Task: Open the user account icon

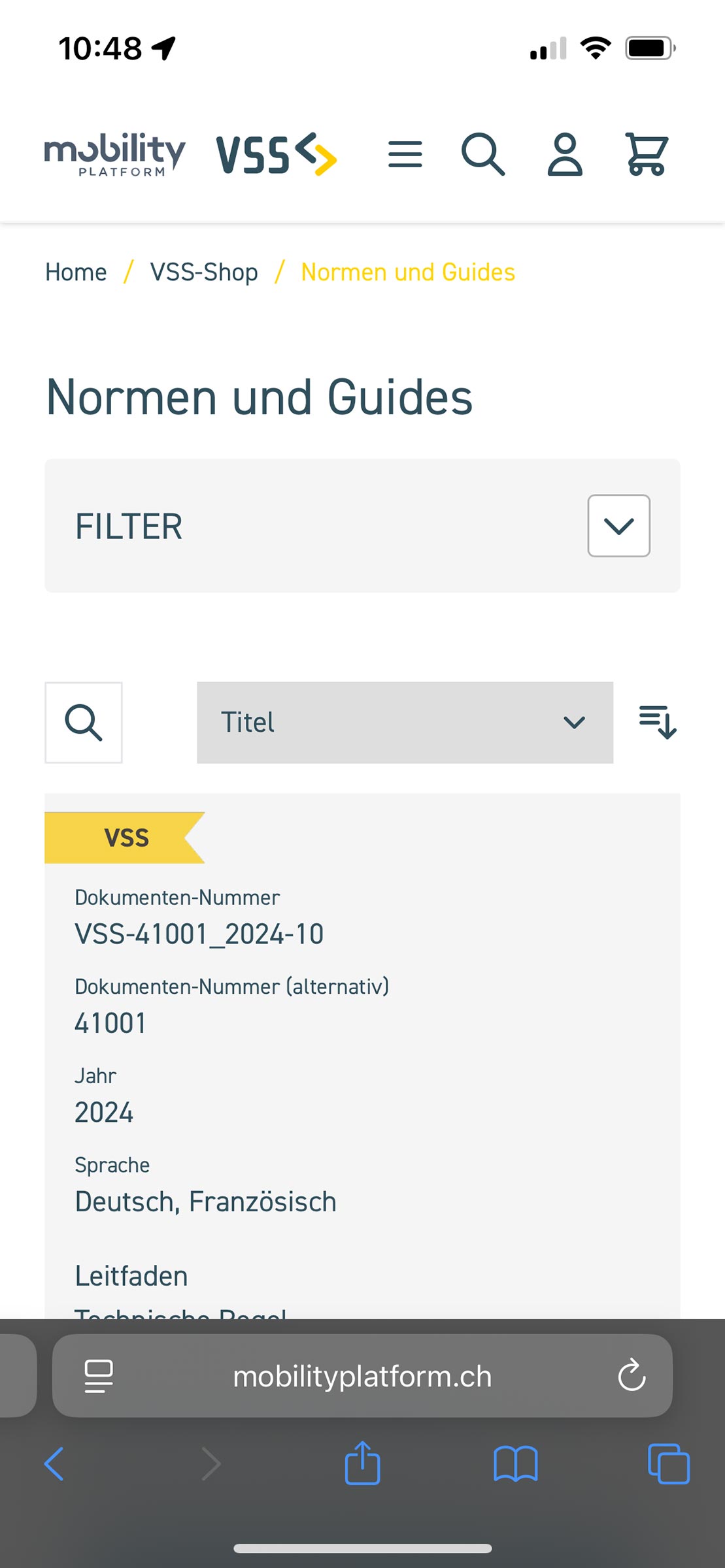Action: 565,155
